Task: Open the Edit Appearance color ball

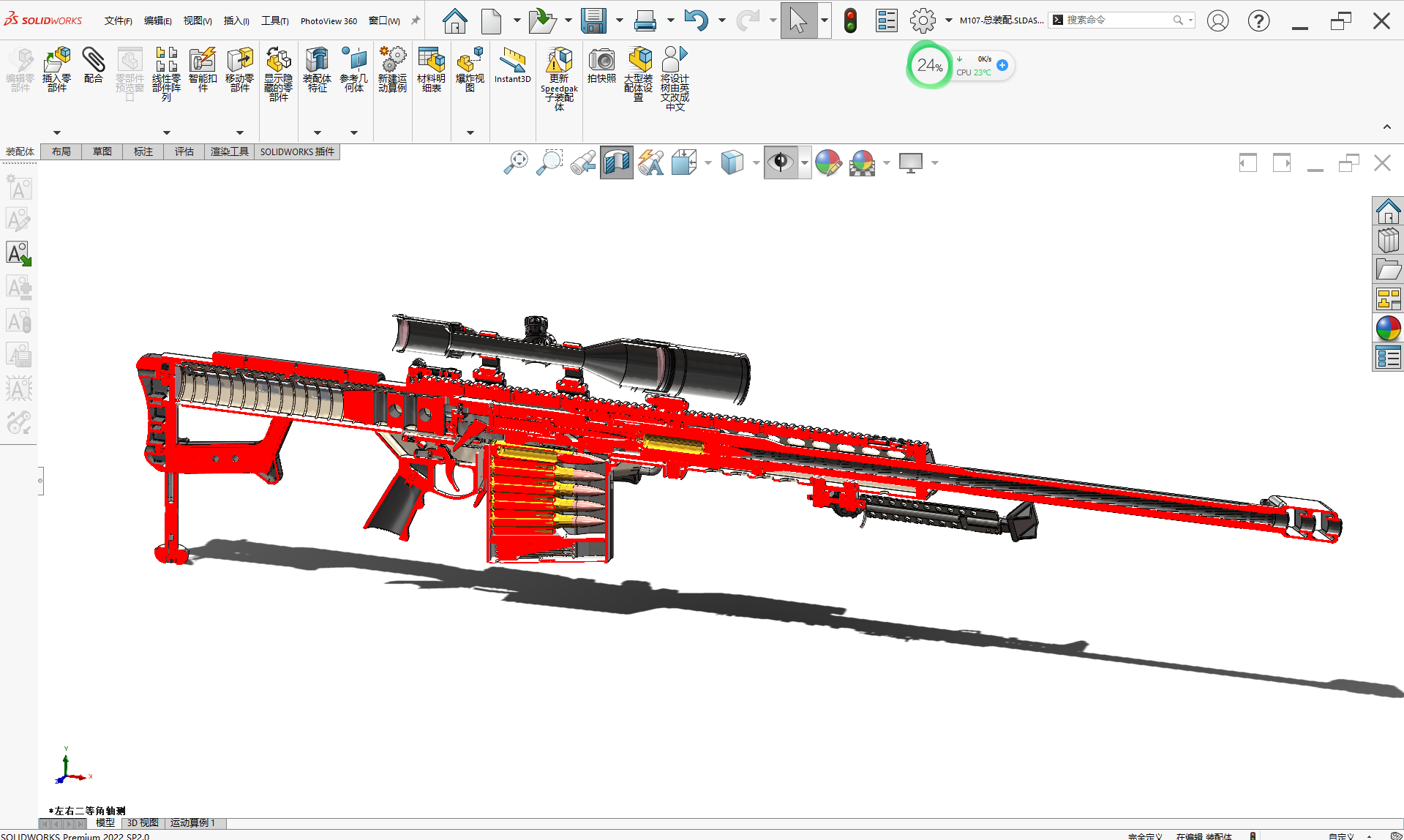Action: pyautogui.click(x=827, y=162)
